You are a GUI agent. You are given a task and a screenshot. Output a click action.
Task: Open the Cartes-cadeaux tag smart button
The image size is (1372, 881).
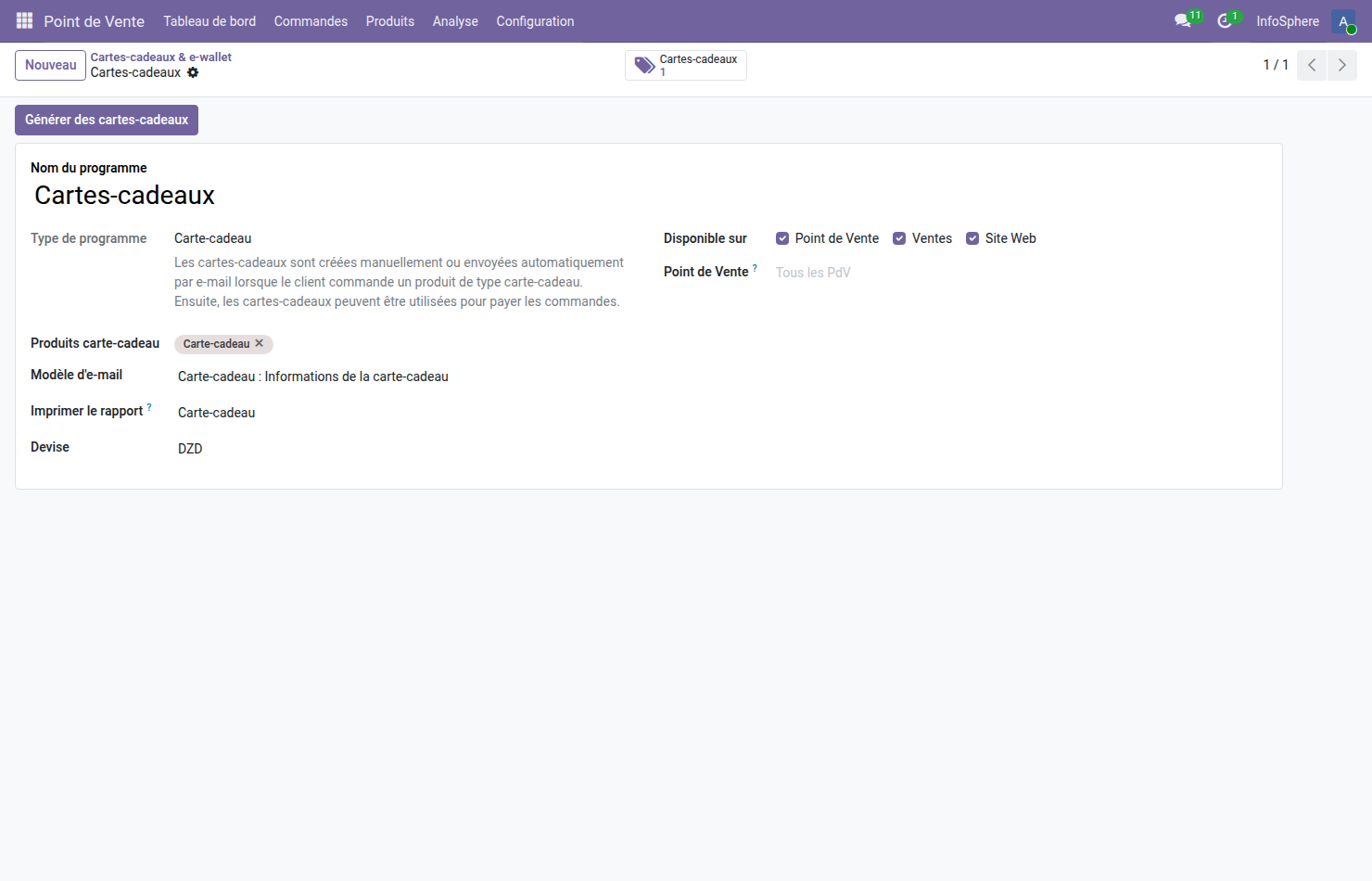pyautogui.click(x=686, y=65)
